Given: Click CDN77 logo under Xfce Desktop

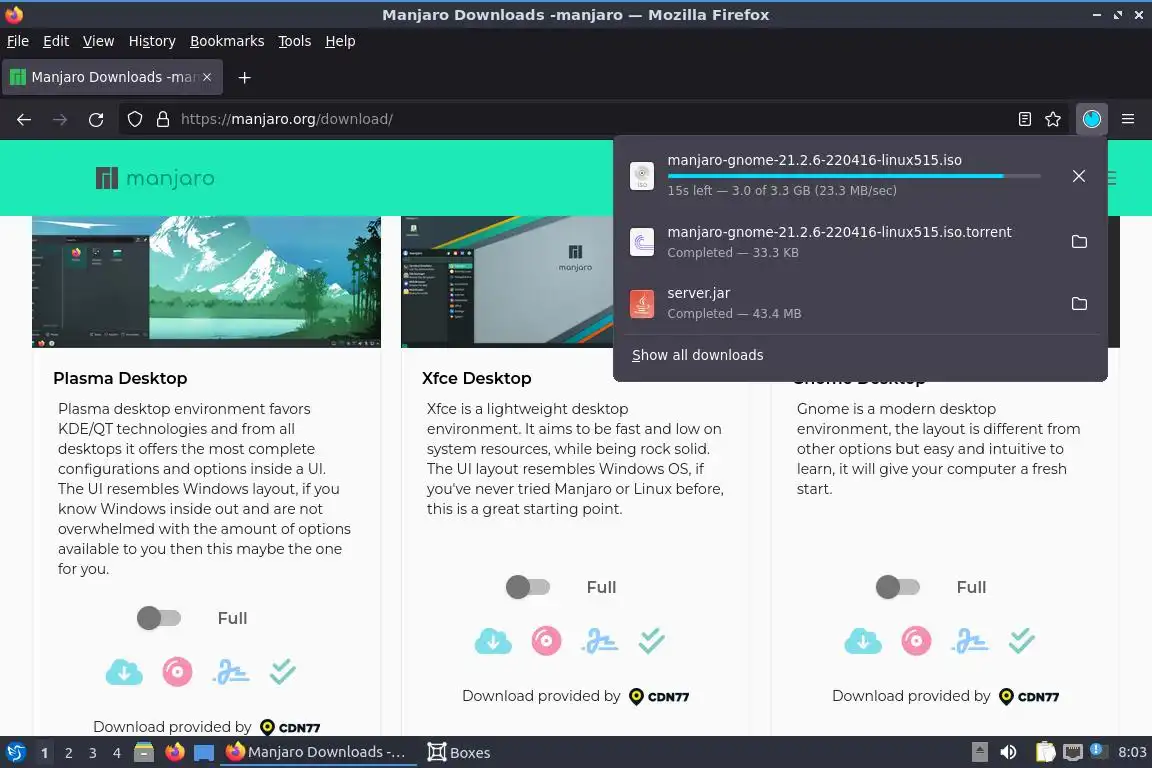Looking at the screenshot, I should (659, 696).
